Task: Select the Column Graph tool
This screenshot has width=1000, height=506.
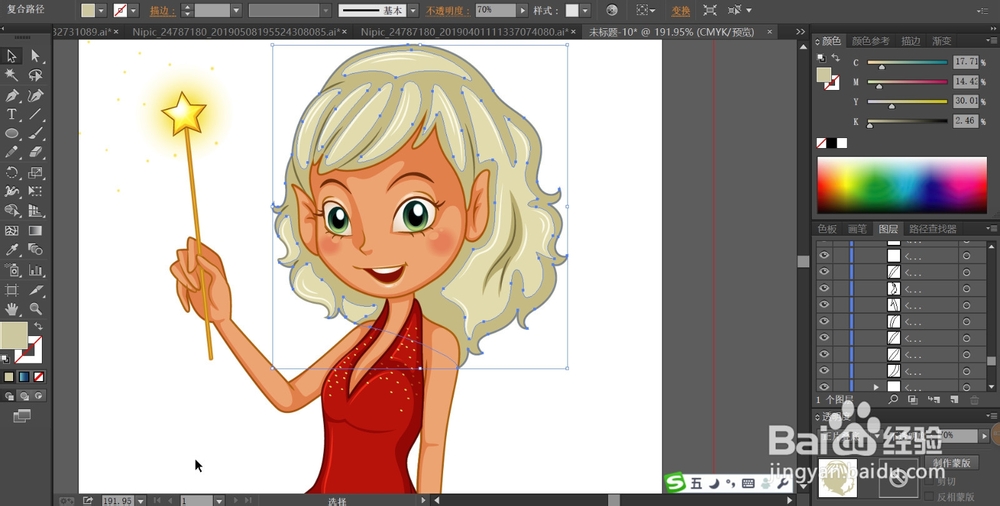Action: pos(35,271)
